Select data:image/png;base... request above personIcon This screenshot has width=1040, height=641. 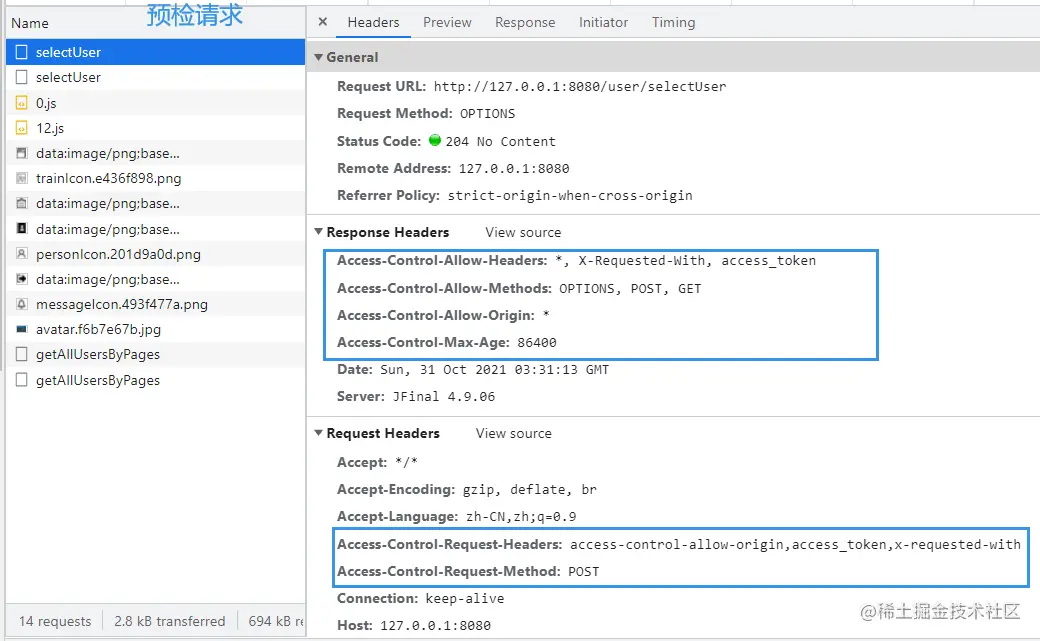point(155,230)
